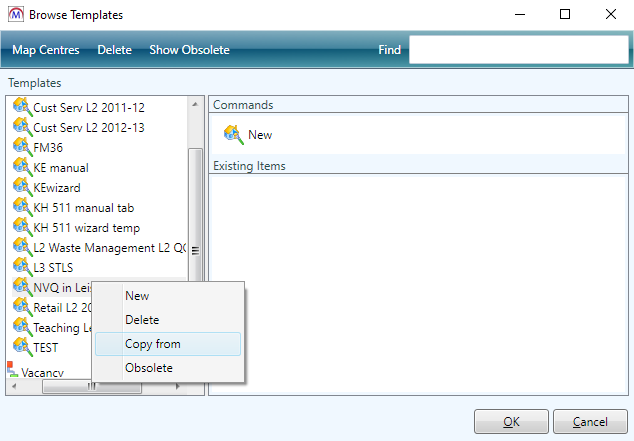
Task: Toggle Show Obsolete in the toolbar
Action: tap(189, 50)
